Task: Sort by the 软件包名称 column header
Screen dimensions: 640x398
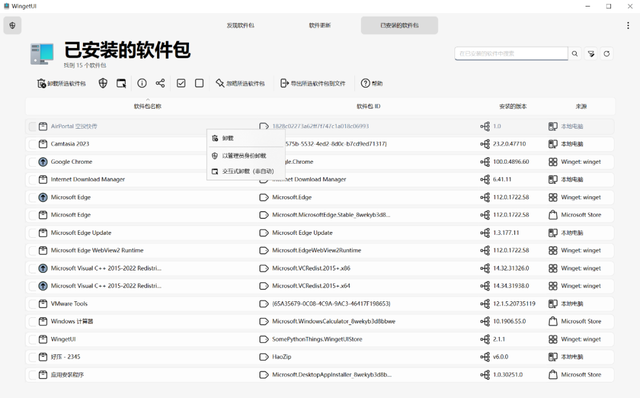Action: 147,106
